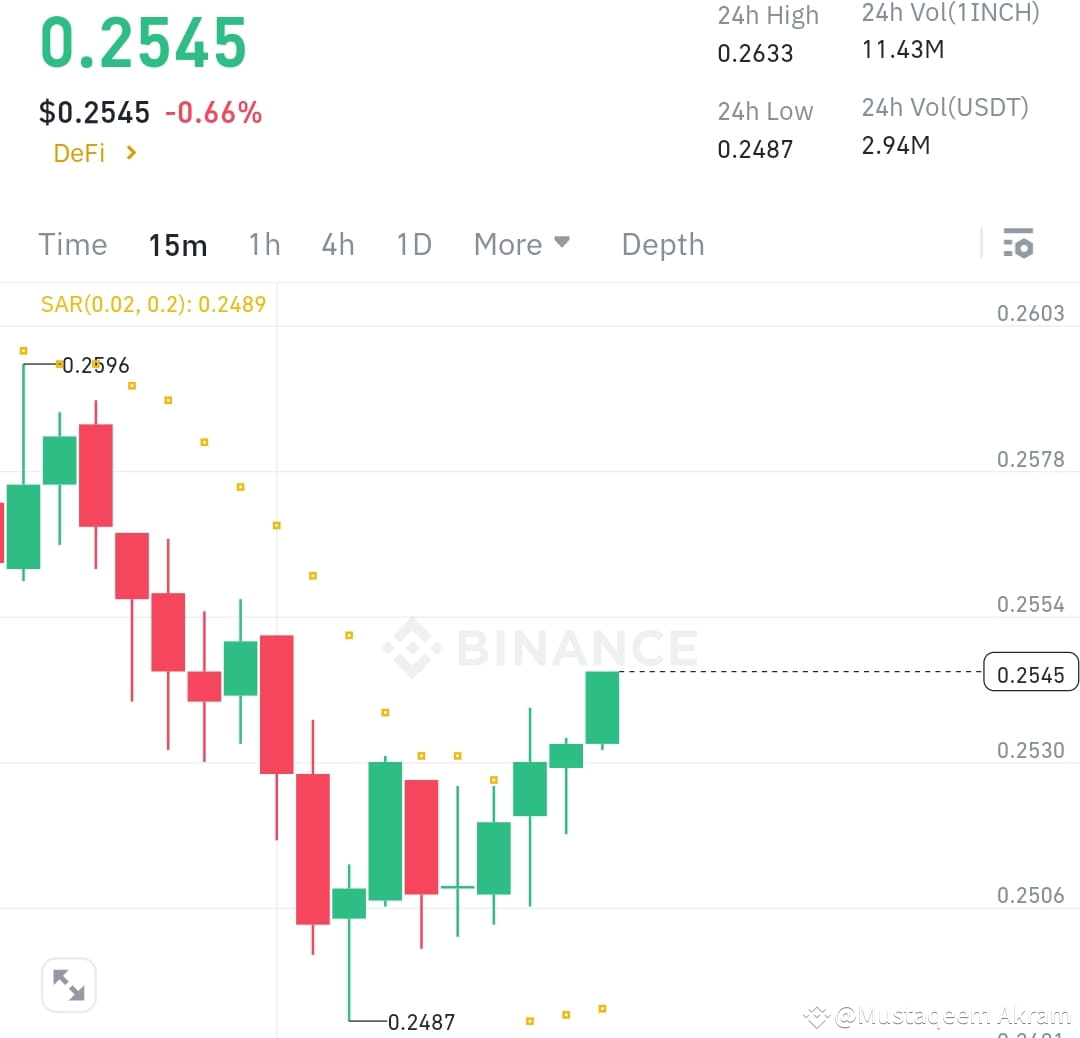Open the chart settings icon at top right
This screenshot has height=1038, width=1080.
click(1017, 242)
